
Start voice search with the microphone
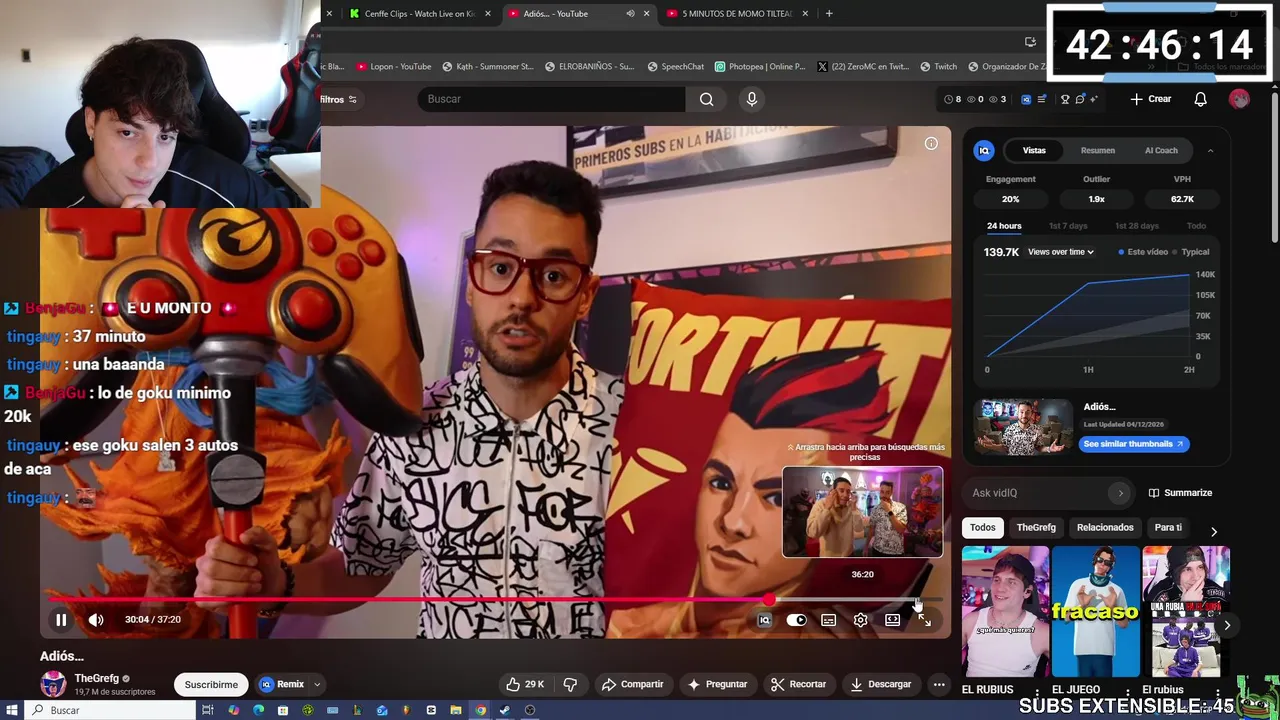point(752,99)
